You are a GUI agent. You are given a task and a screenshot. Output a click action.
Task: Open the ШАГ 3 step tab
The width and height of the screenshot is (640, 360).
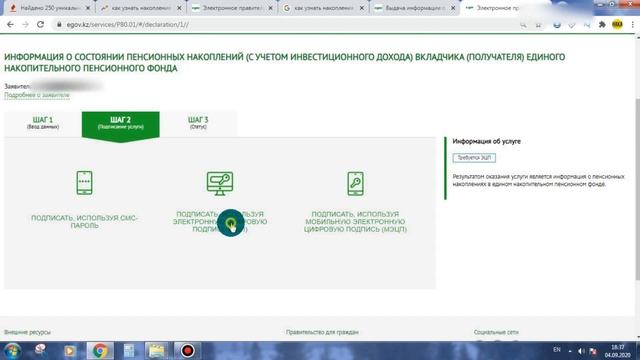click(x=198, y=123)
